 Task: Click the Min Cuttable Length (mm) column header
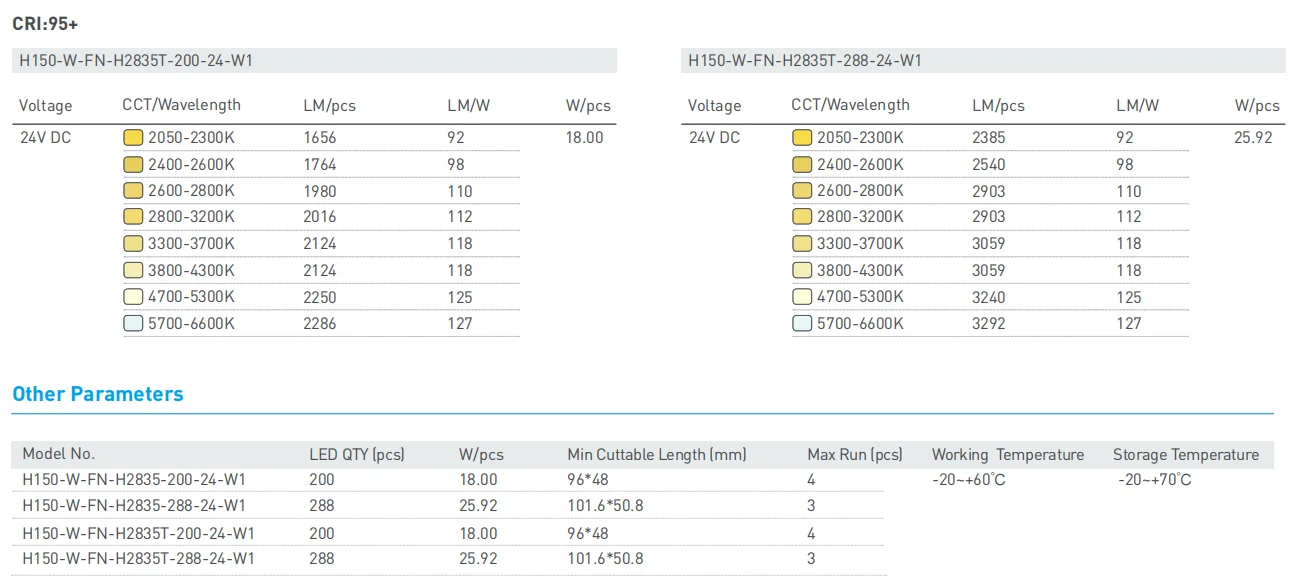click(656, 455)
